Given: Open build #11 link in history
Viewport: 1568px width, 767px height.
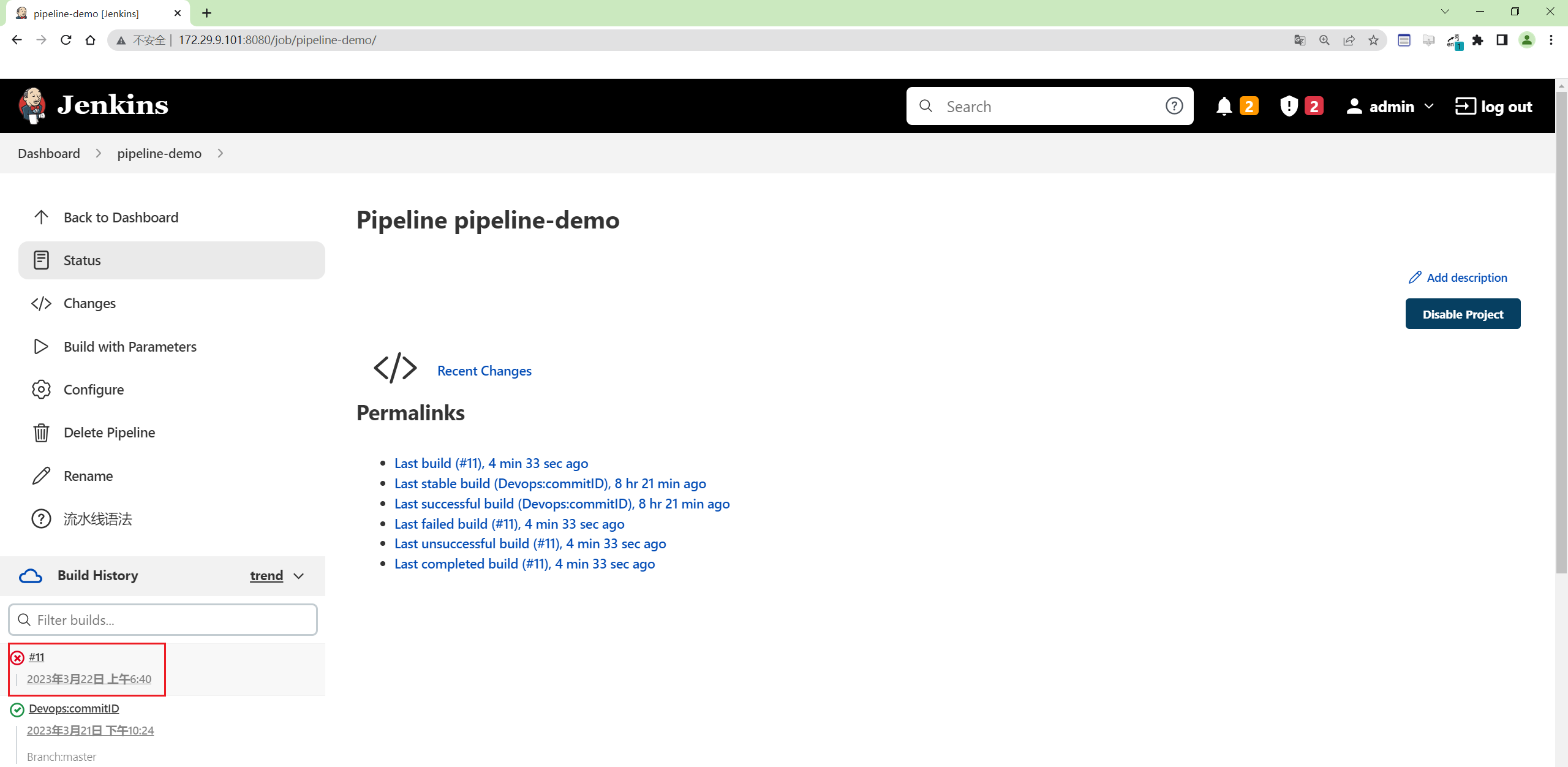Looking at the screenshot, I should pyautogui.click(x=37, y=657).
